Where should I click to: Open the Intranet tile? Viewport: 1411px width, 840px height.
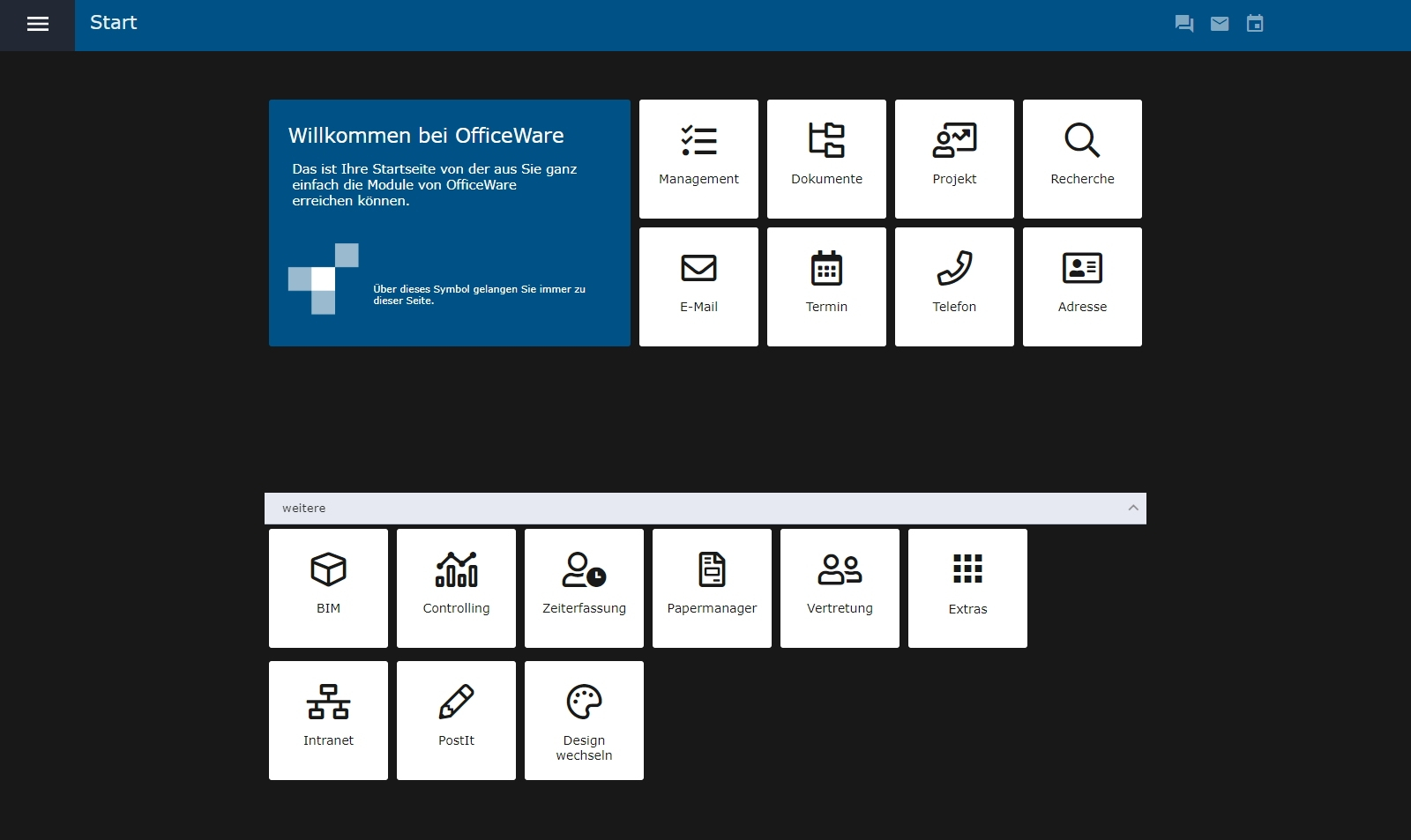328,720
